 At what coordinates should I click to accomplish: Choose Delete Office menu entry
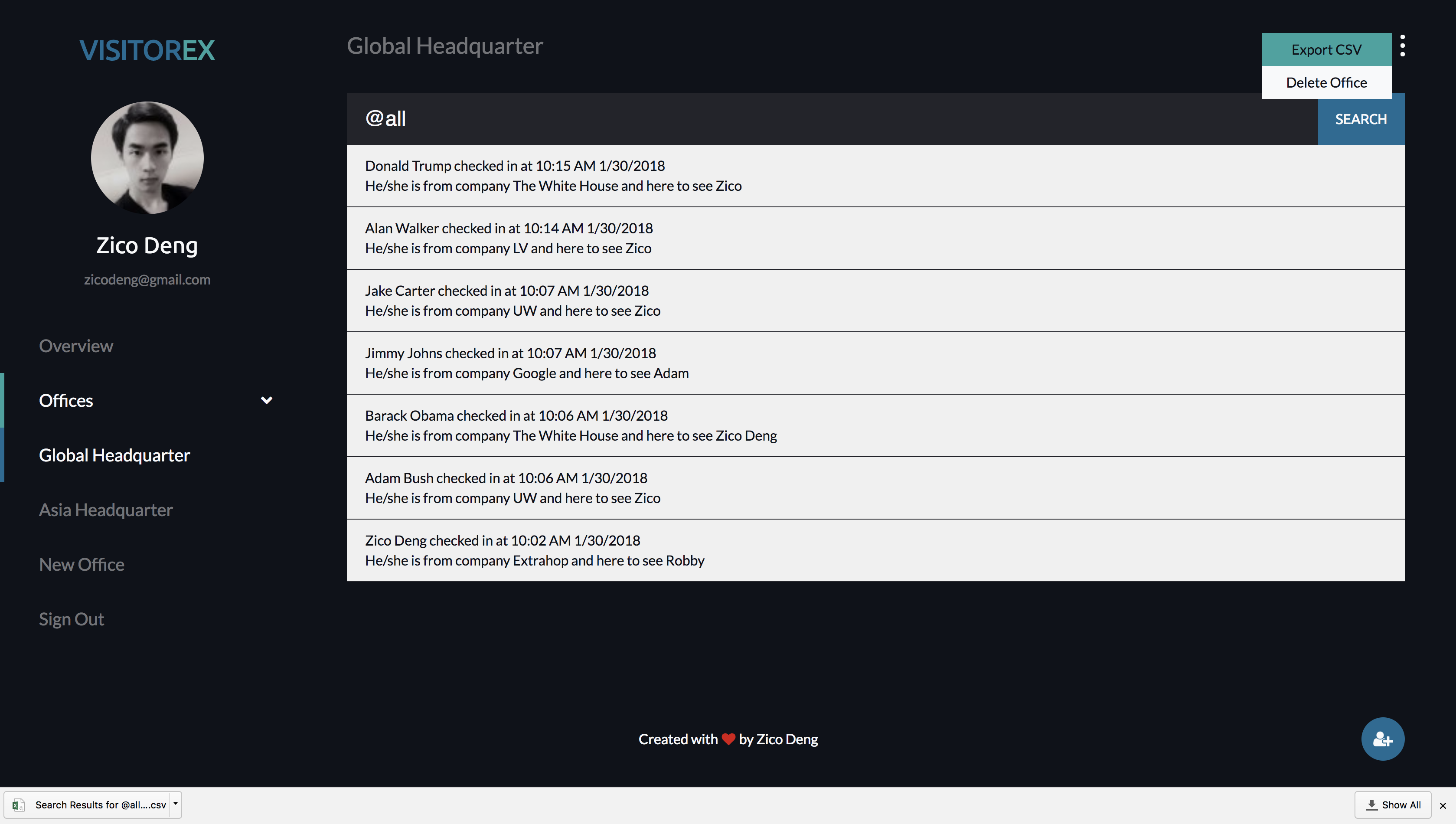[x=1326, y=83]
